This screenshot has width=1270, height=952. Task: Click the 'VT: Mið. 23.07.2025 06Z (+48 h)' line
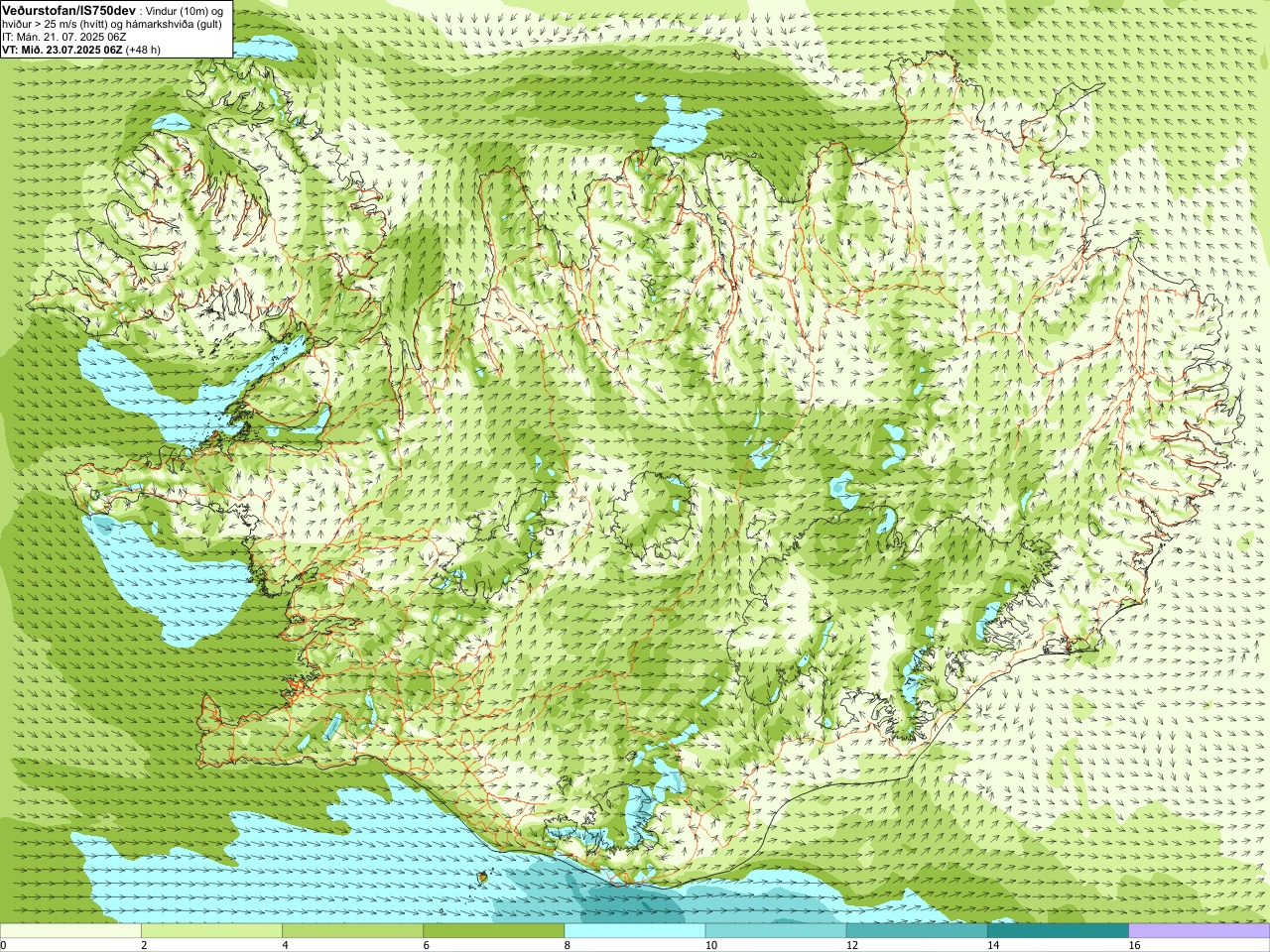click(x=81, y=50)
